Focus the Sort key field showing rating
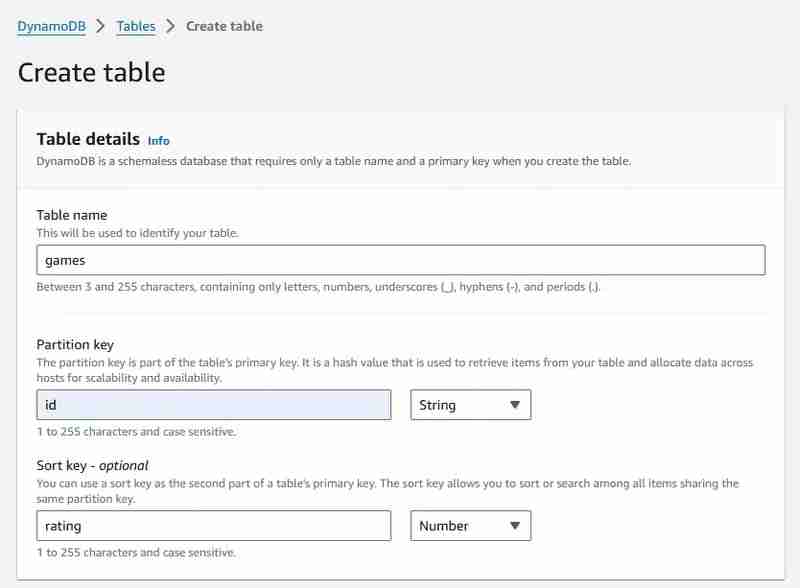Viewport: 800px width, 588px height. [213, 525]
